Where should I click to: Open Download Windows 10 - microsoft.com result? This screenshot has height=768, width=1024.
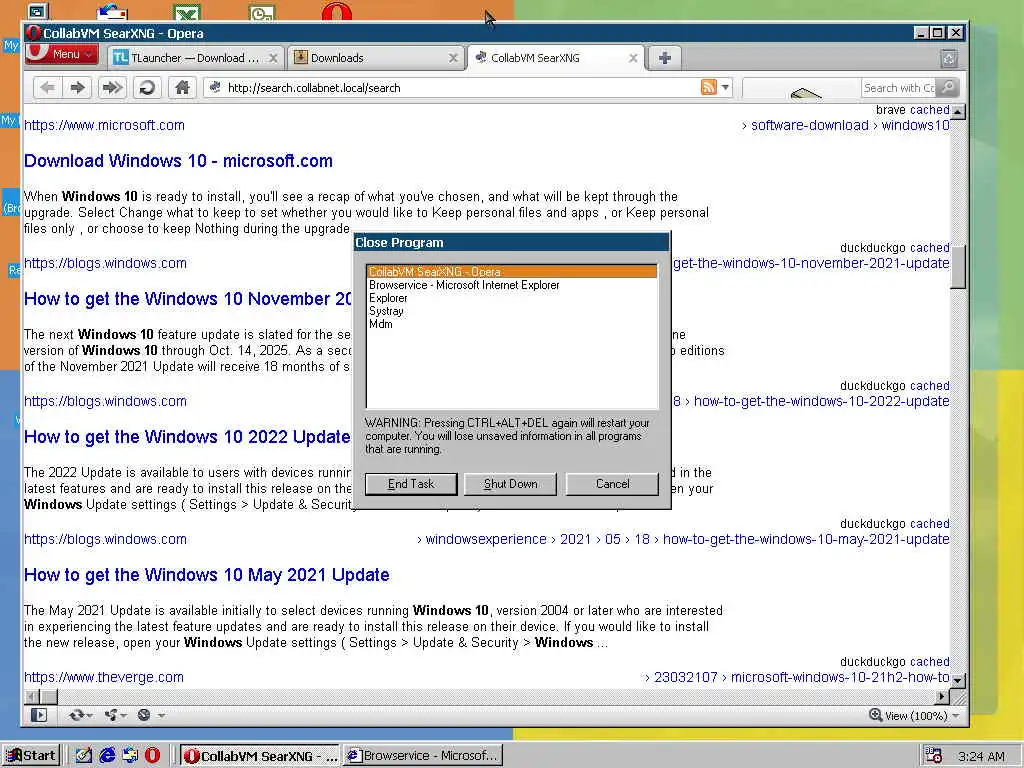click(x=178, y=161)
